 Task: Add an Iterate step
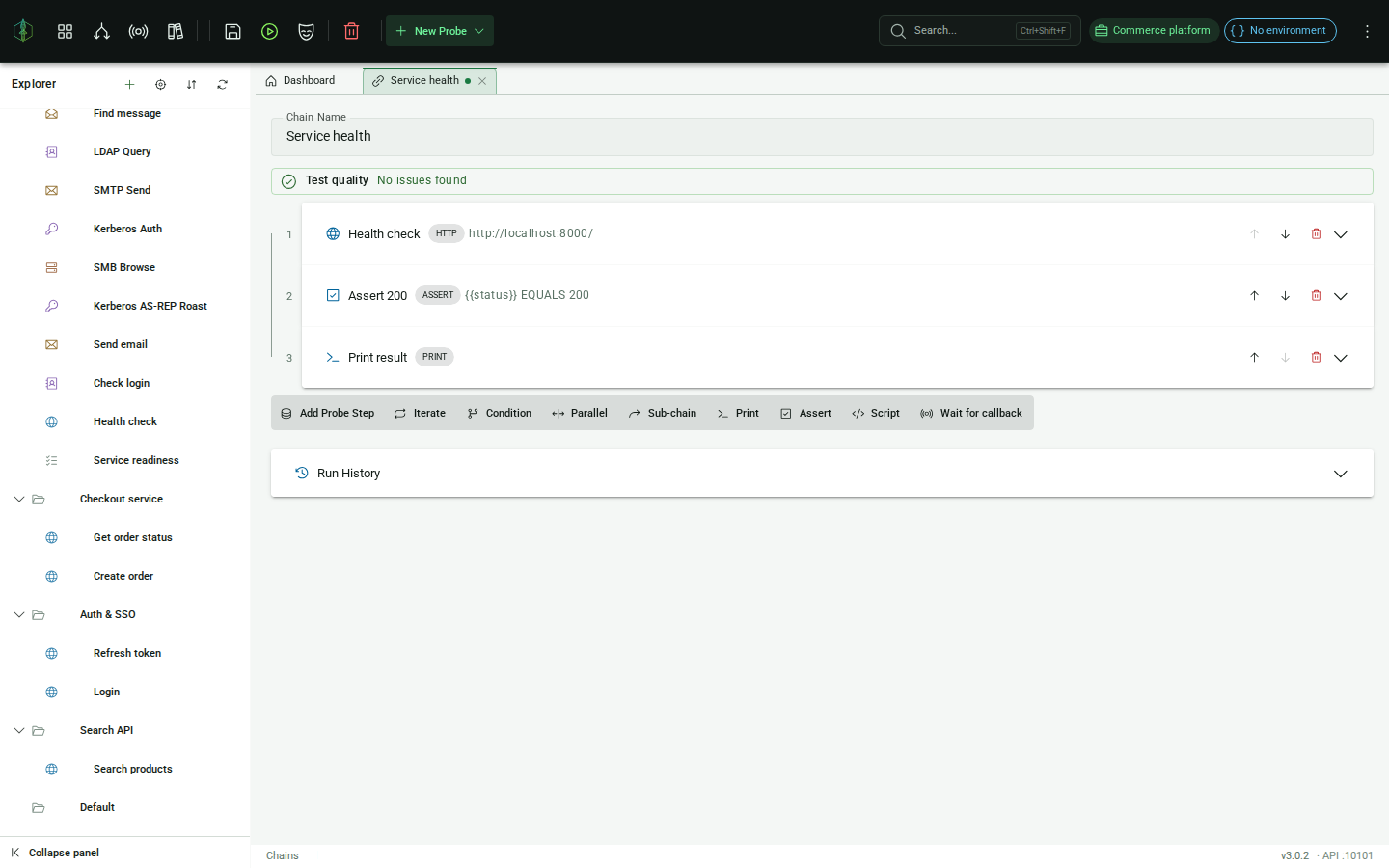(420, 413)
